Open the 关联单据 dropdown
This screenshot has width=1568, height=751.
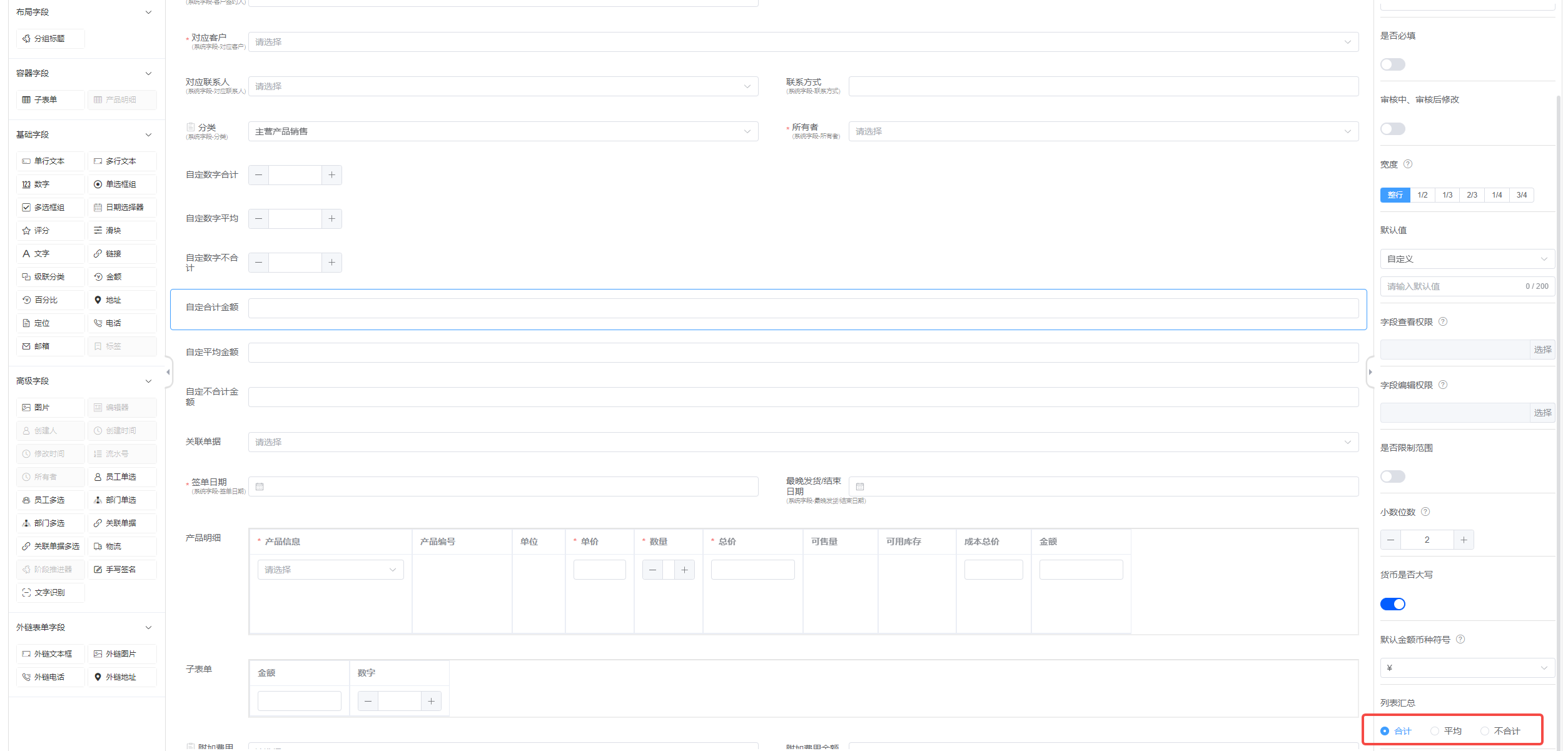click(x=803, y=442)
